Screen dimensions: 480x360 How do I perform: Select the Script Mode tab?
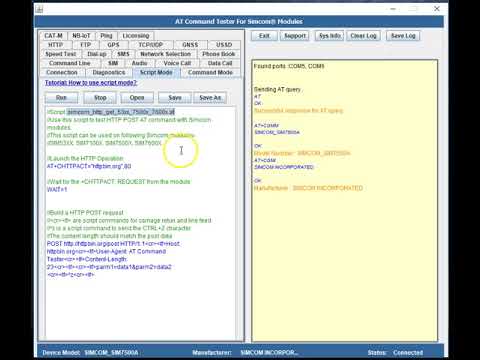click(156, 72)
